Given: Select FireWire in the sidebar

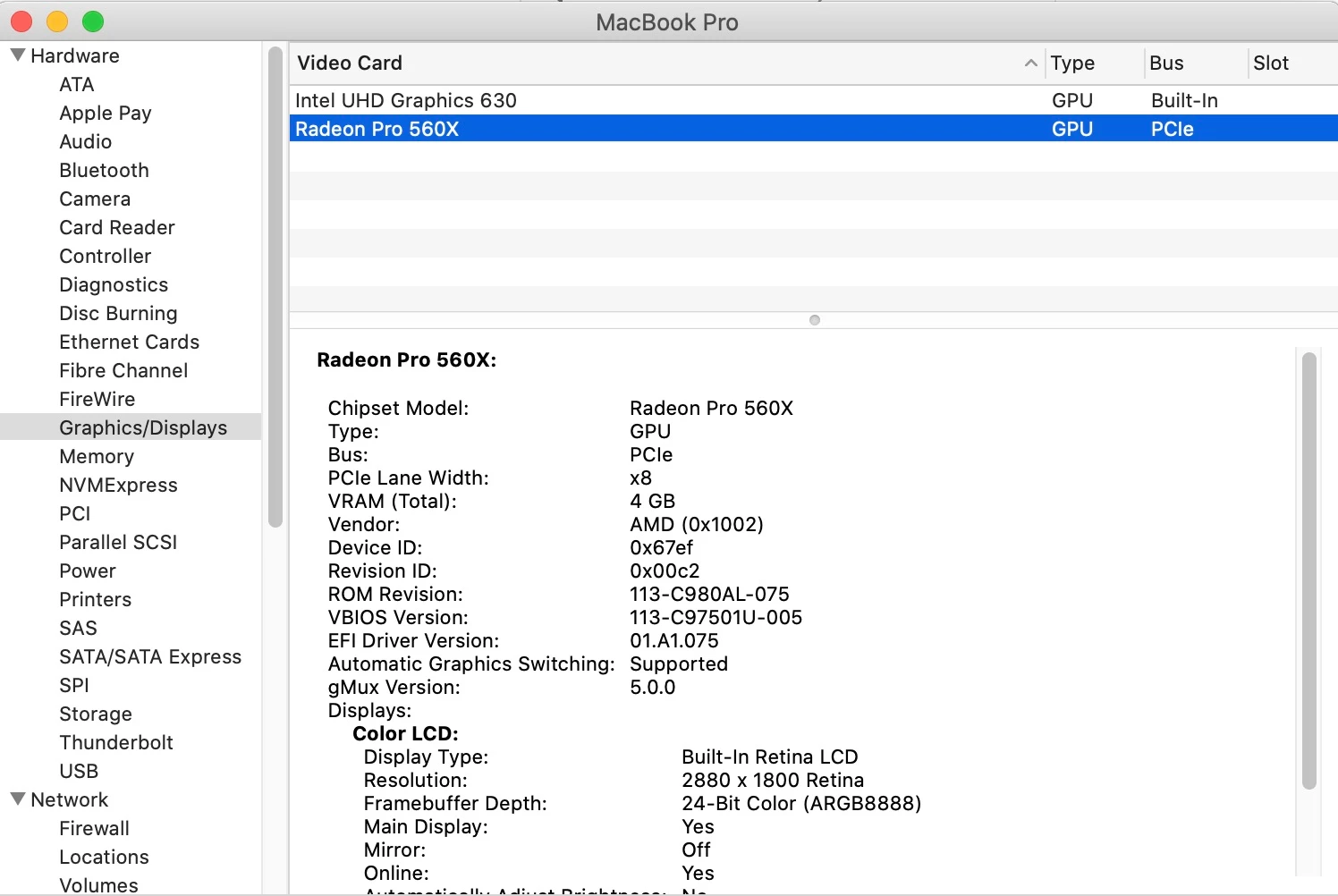Looking at the screenshot, I should pos(97,399).
